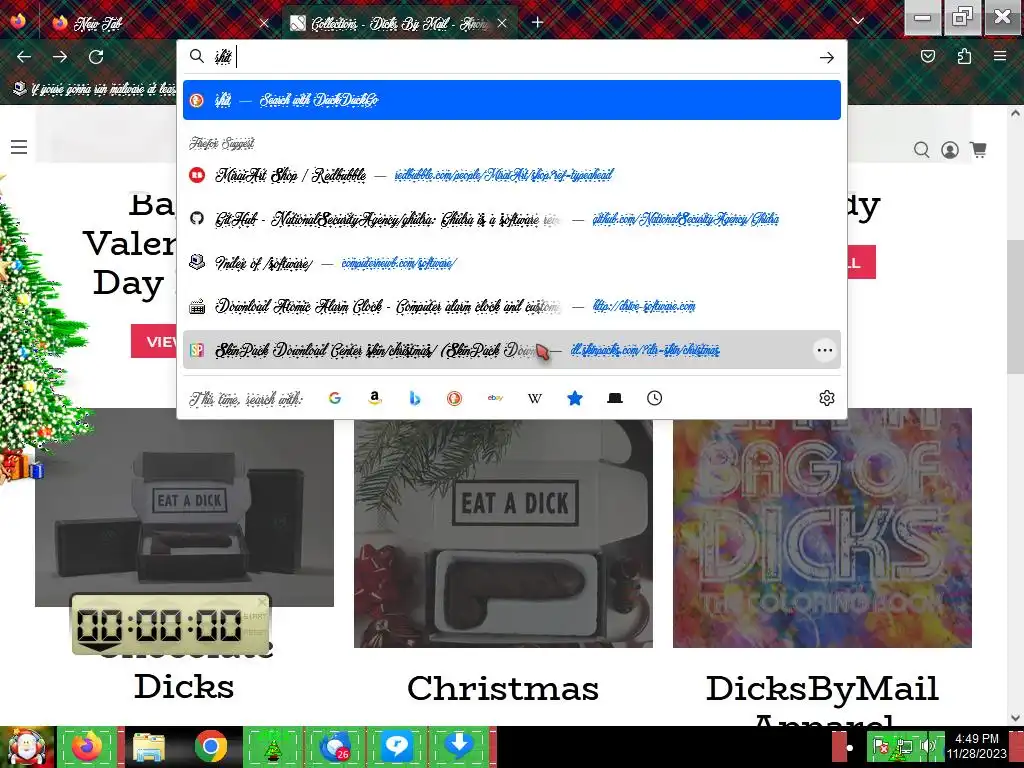Open the Bag of Dicks coloring book thumbnail
The height and width of the screenshot is (768, 1024).
[822, 528]
